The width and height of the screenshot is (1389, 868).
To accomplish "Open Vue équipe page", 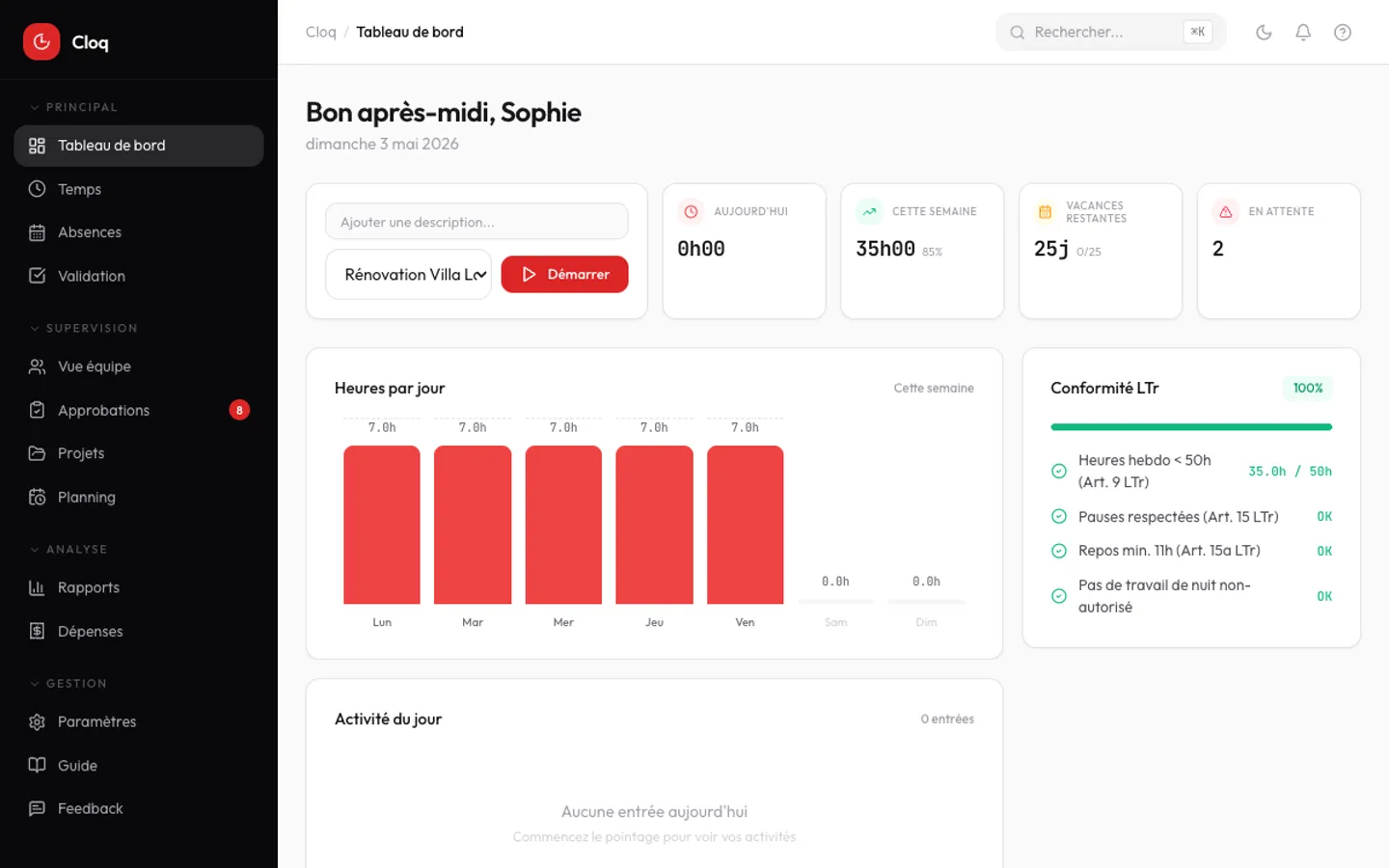I will 139,366.
